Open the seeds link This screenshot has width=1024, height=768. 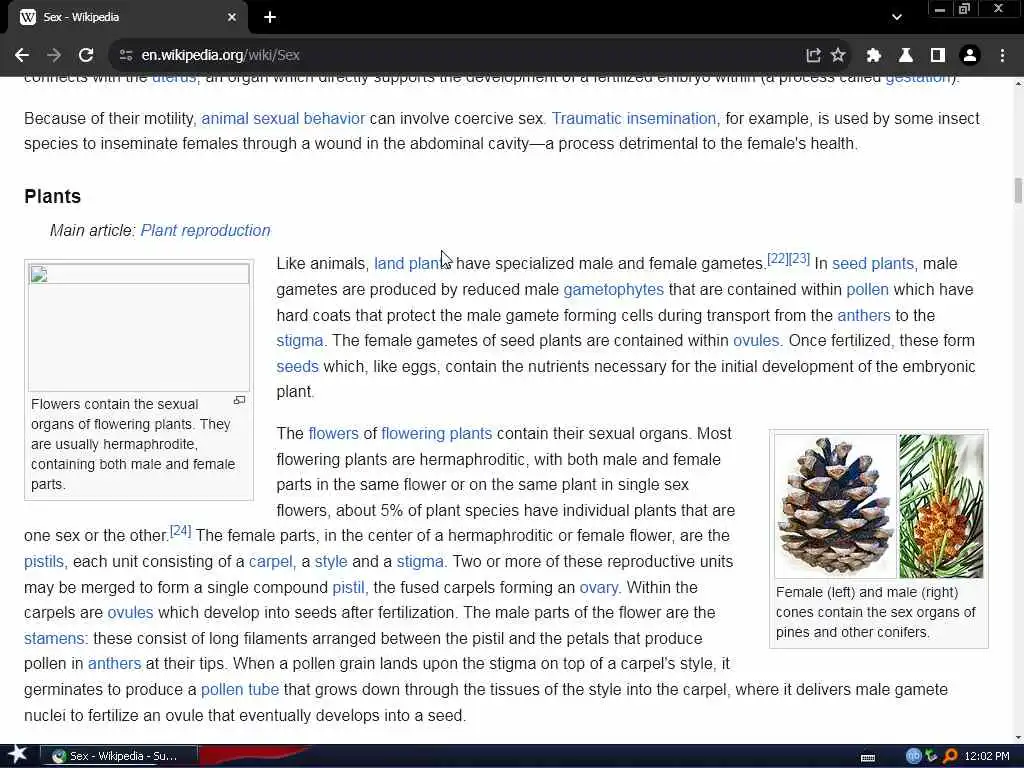[x=297, y=366]
